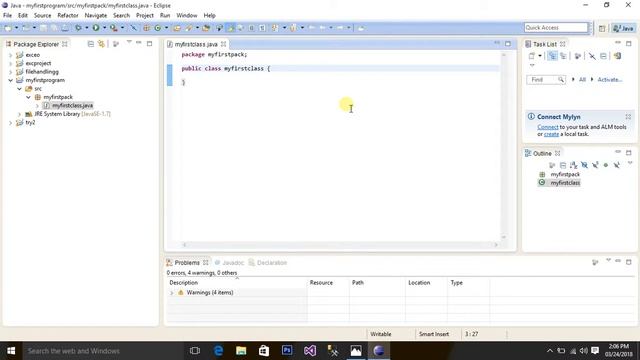Expand Warnings (4 items) row
Screen dimensions: 640x360
tap(171, 293)
